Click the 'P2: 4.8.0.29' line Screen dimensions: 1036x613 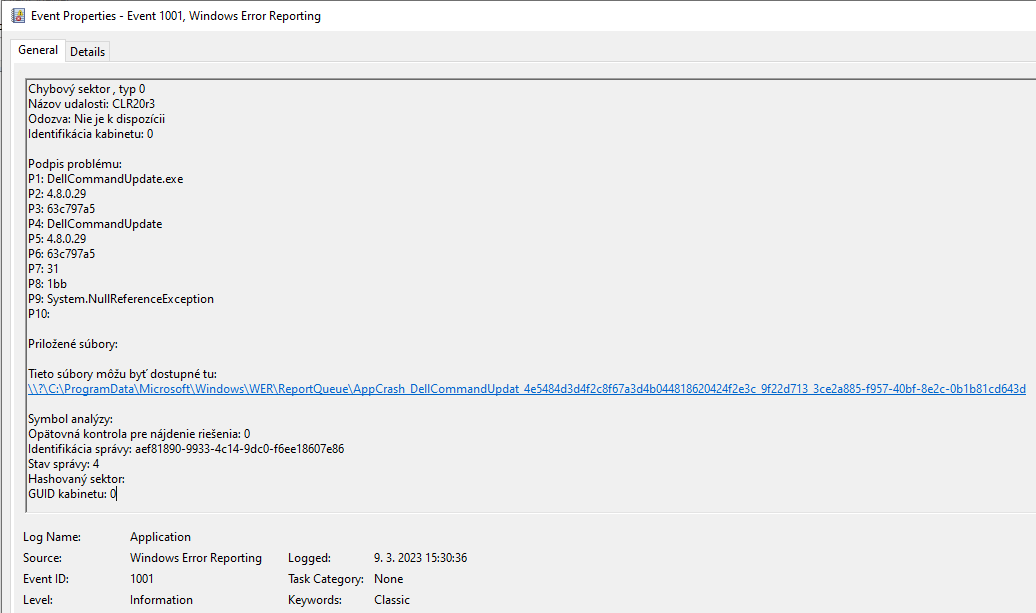(x=57, y=194)
